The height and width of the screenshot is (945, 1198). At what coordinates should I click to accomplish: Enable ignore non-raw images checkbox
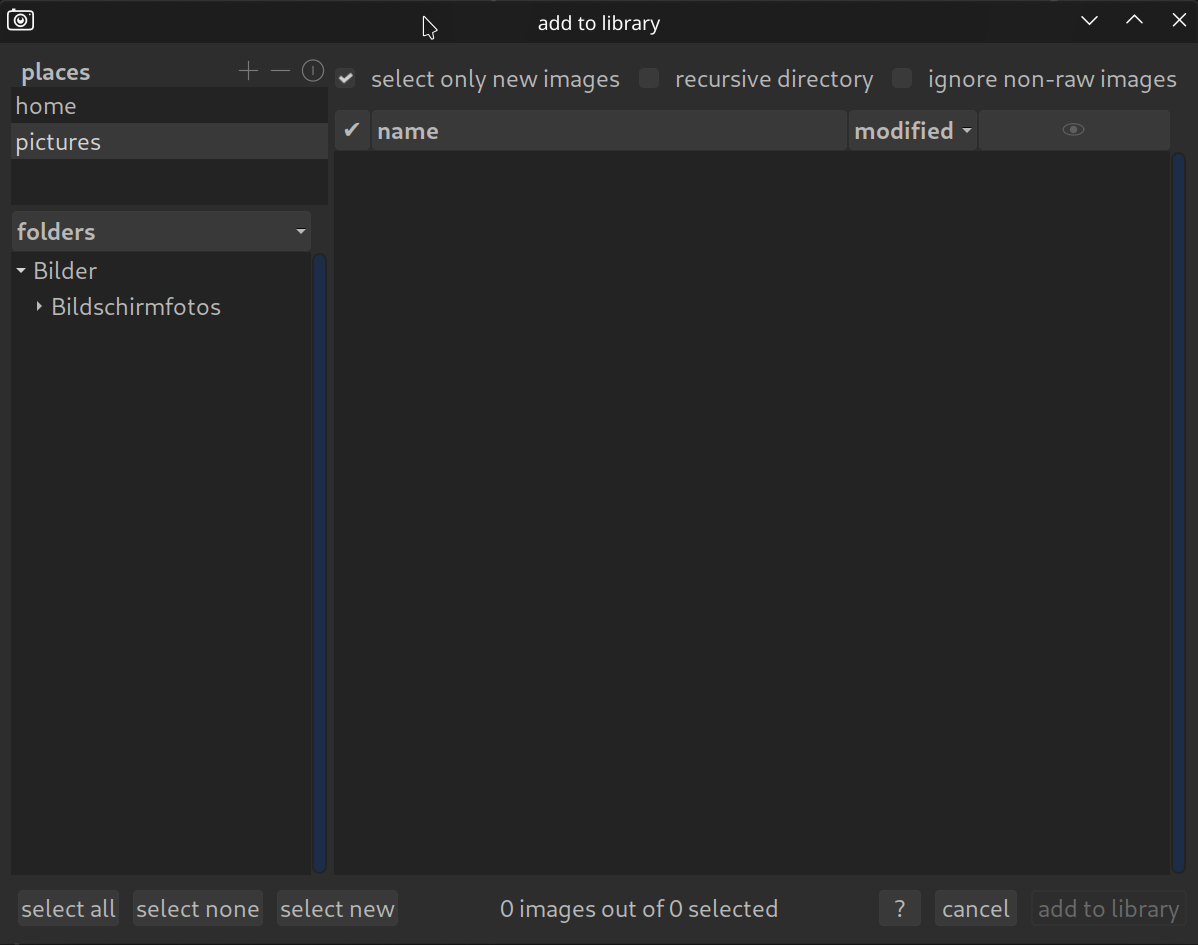(x=903, y=79)
